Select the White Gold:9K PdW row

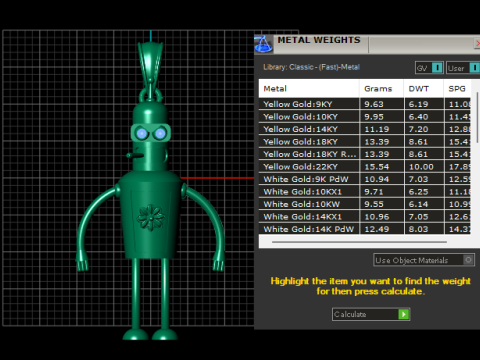click(365, 179)
